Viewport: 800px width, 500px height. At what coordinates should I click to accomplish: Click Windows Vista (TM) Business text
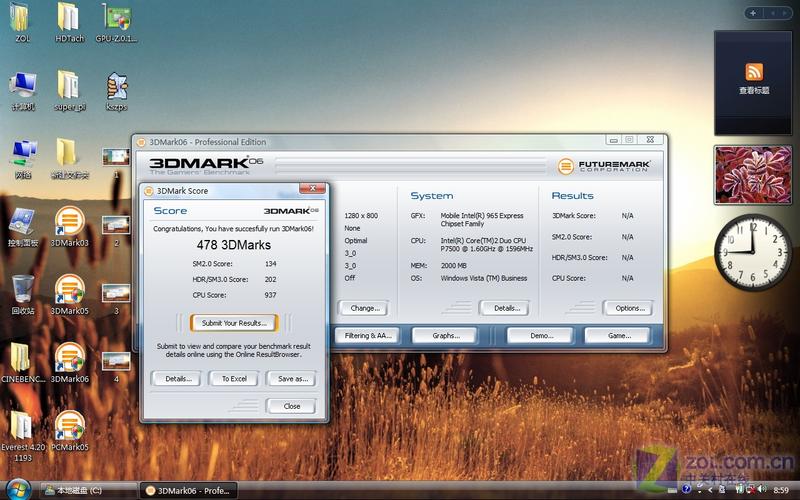coord(484,278)
